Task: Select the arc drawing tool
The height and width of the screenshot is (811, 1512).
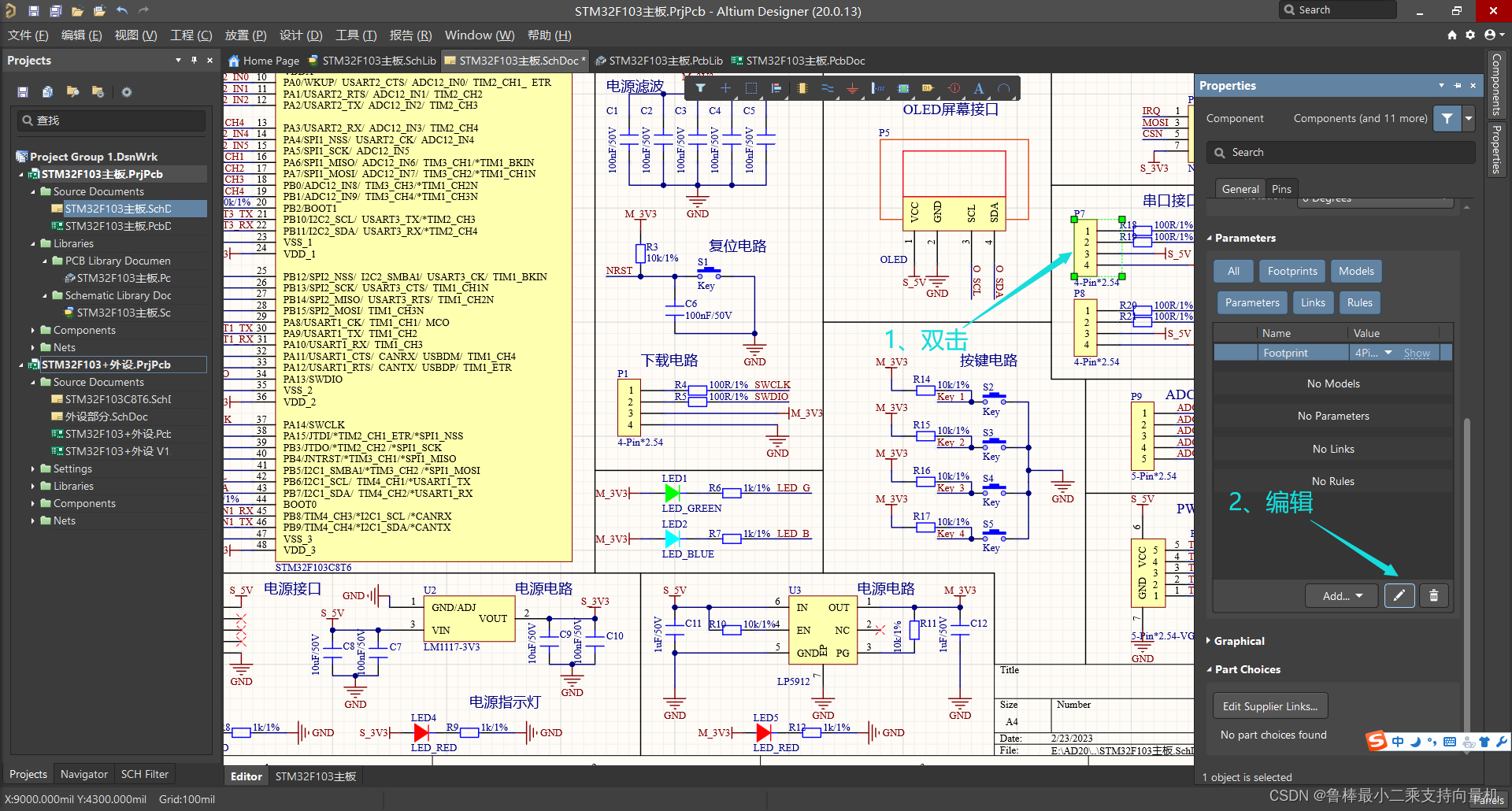Action: coord(1004,88)
